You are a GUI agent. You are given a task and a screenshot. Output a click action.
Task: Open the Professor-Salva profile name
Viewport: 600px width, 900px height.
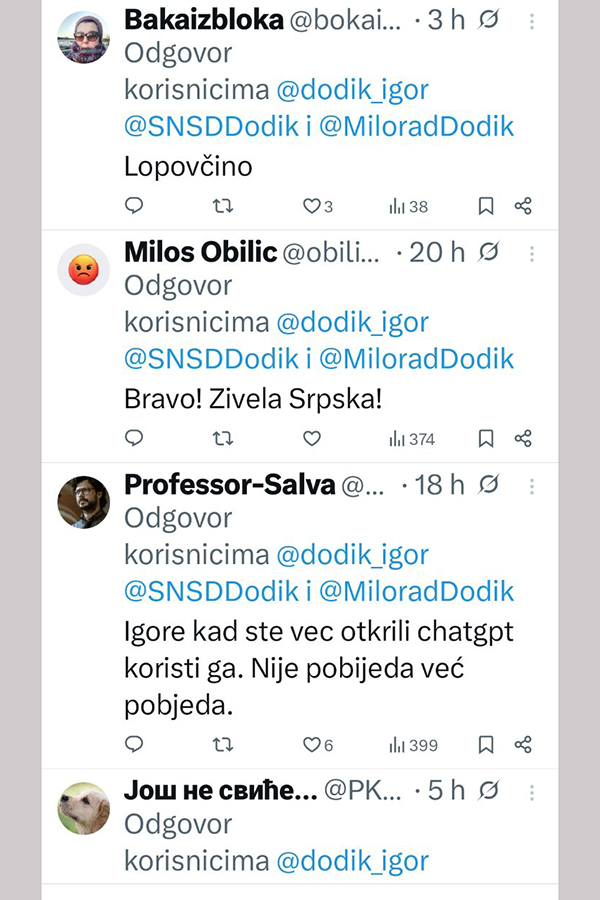pyautogui.click(x=228, y=485)
